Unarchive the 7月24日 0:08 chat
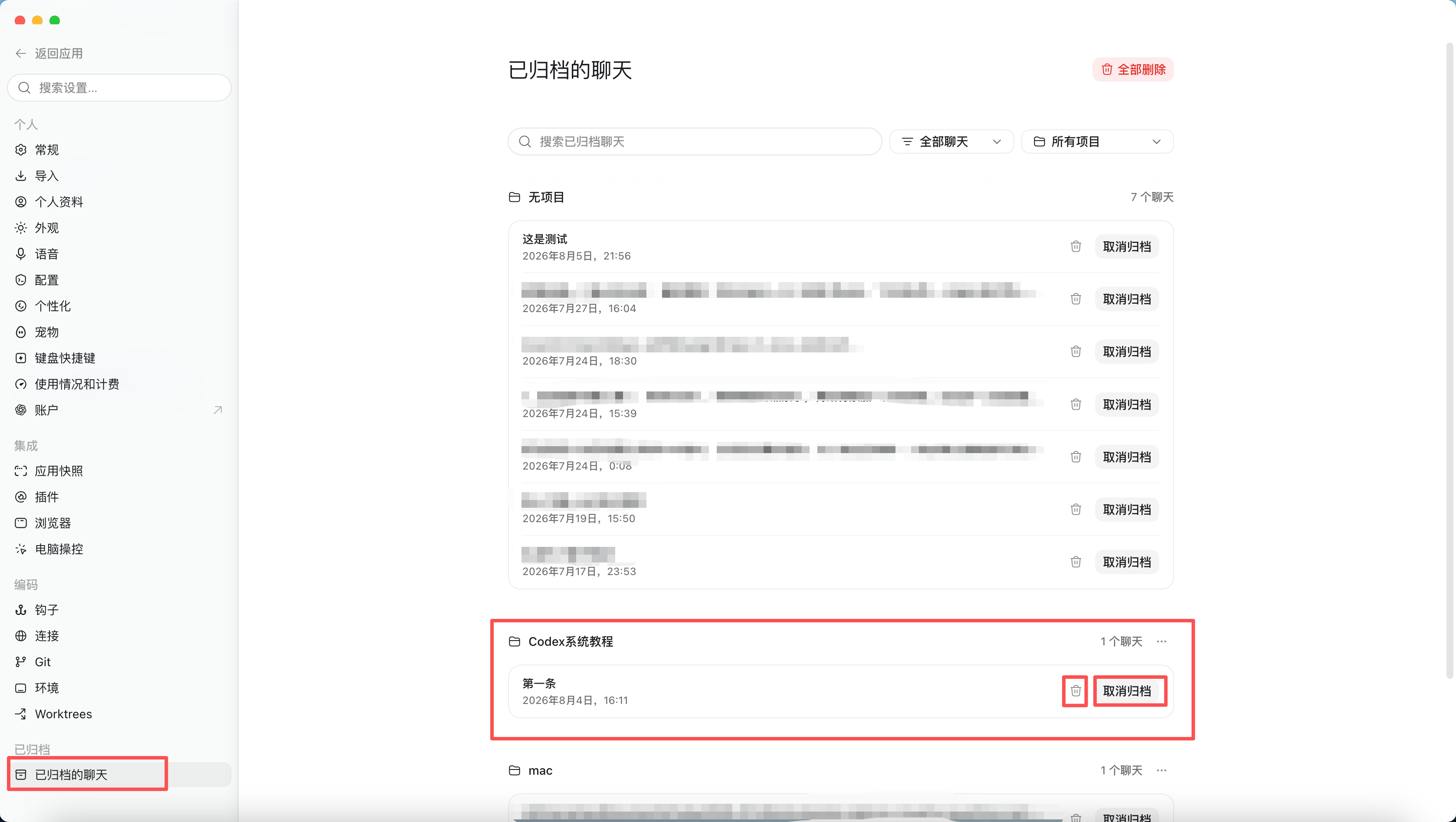 1127,457
